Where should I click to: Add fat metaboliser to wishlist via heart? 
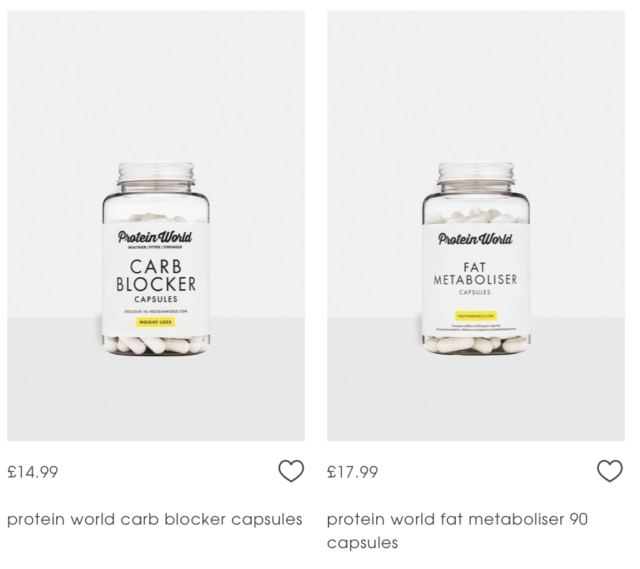tap(610, 471)
